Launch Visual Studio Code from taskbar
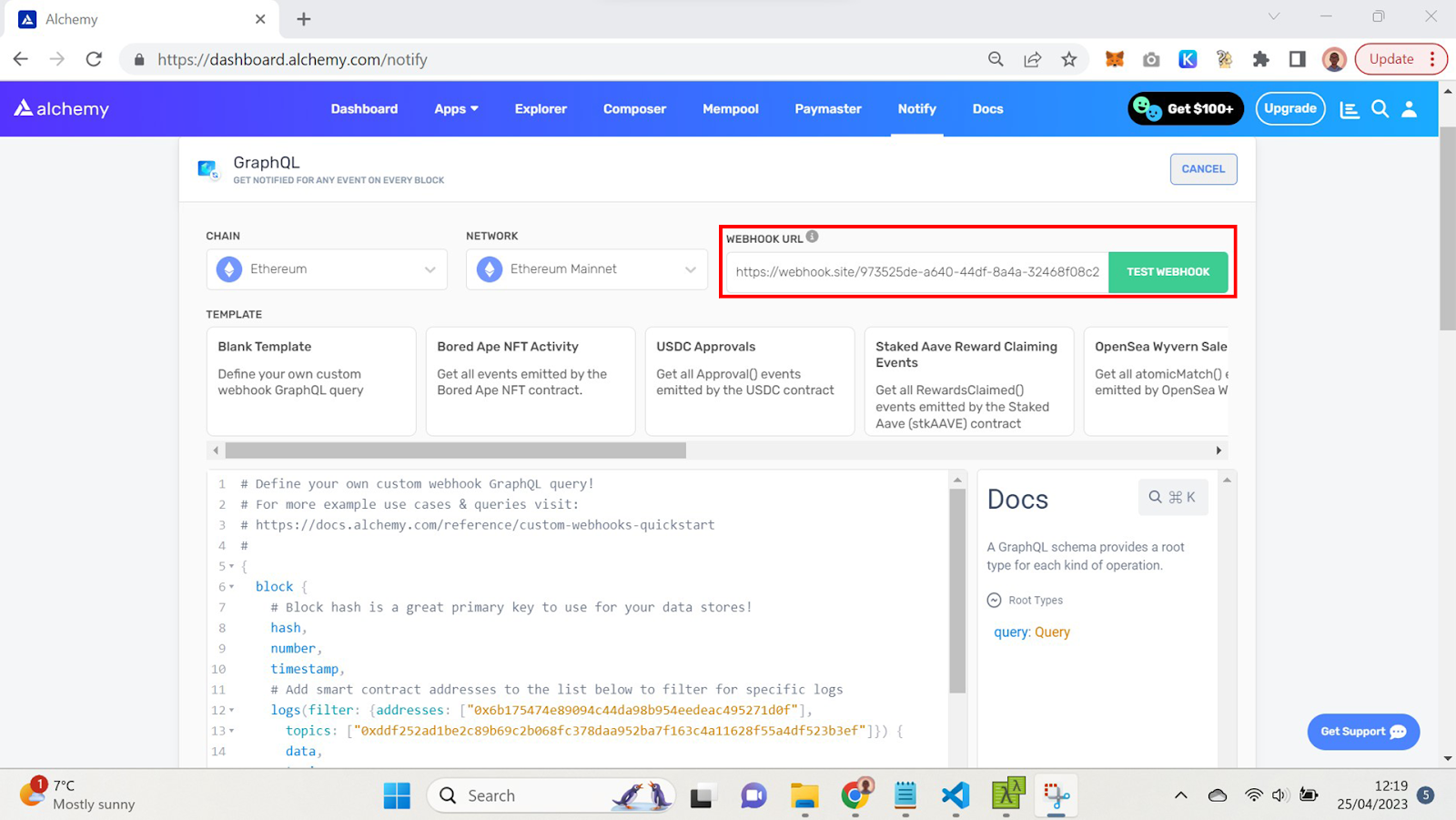1456x820 pixels. [x=955, y=795]
